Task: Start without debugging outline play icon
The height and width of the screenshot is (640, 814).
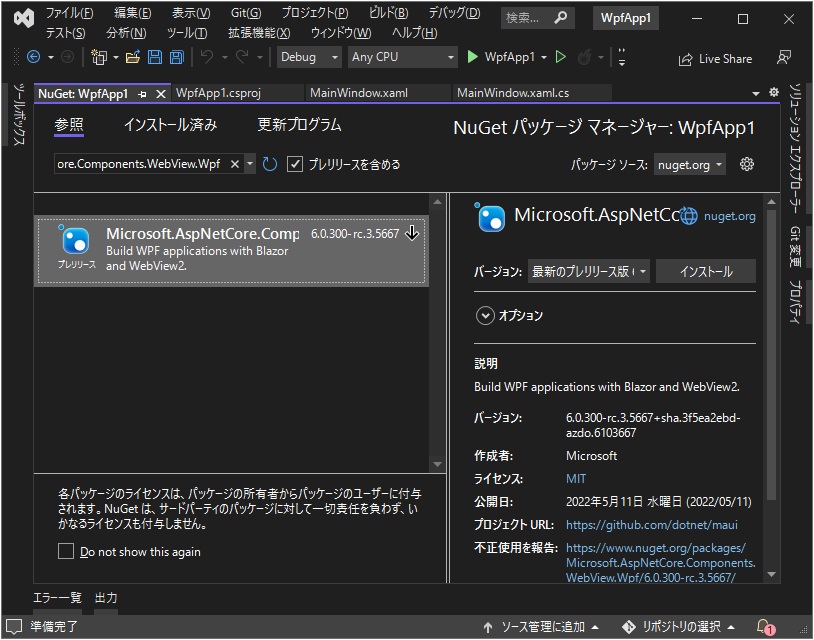Action: coord(561,57)
